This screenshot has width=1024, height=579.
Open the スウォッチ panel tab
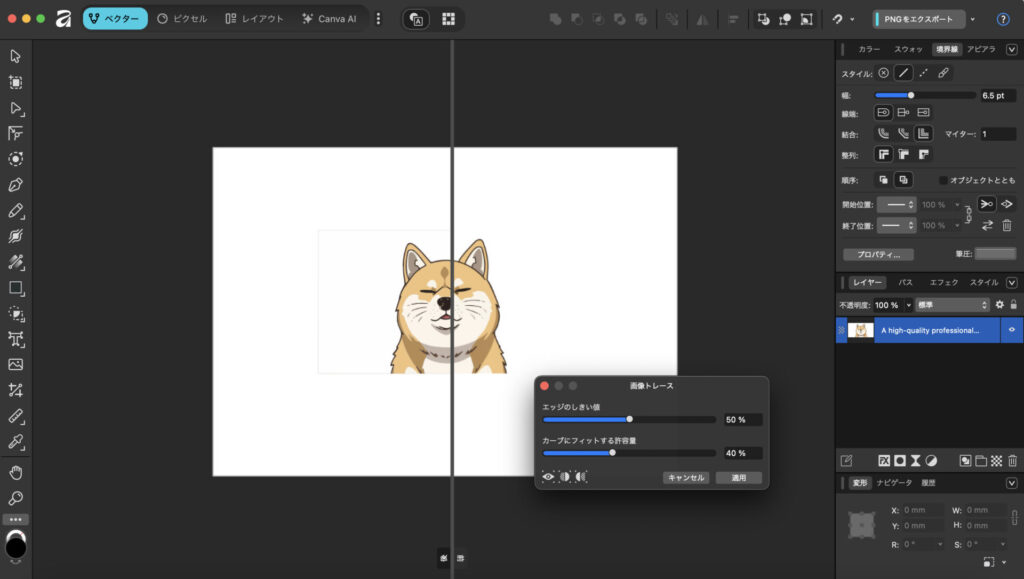click(x=908, y=49)
